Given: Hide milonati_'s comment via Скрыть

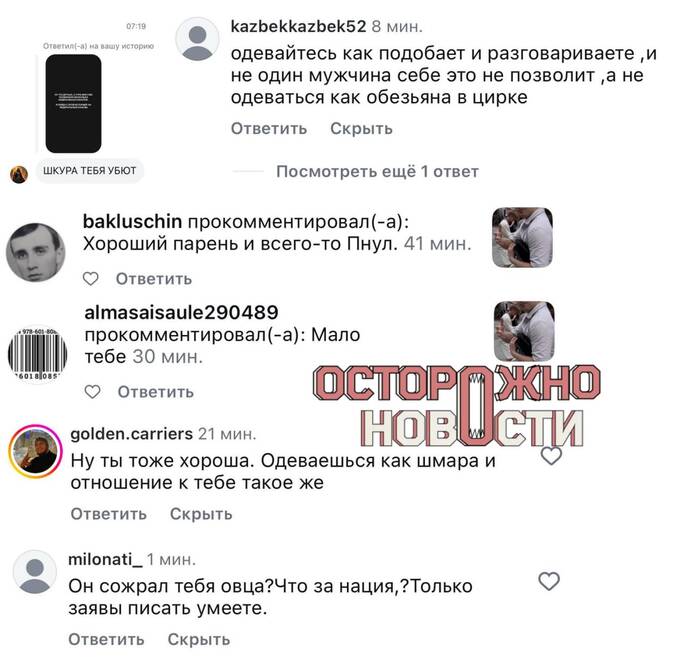Looking at the screenshot, I should coord(199,639).
